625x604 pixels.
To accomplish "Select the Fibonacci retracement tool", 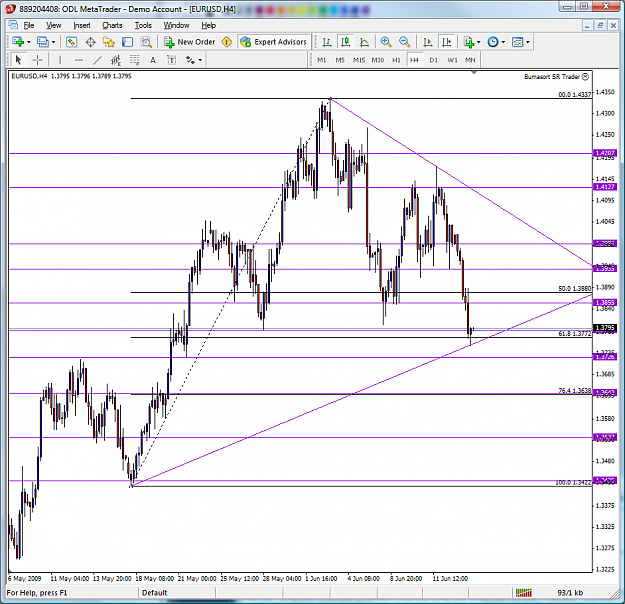I will [x=135, y=60].
